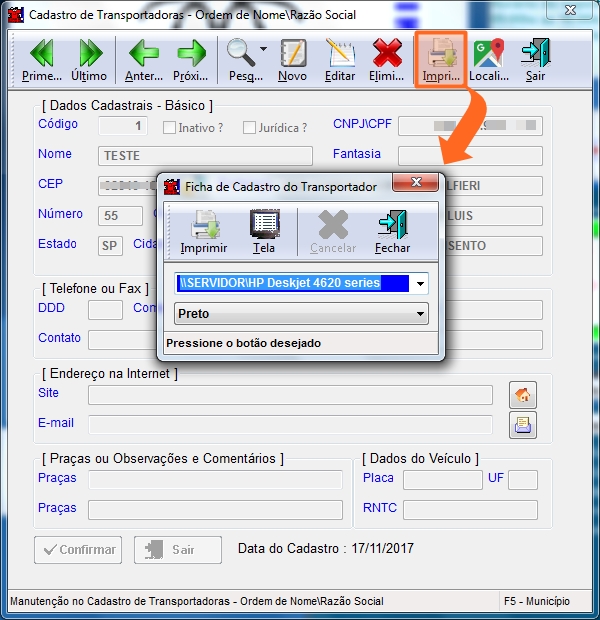
Task: Open the Preto color mode dropdown
Action: [x=420, y=314]
